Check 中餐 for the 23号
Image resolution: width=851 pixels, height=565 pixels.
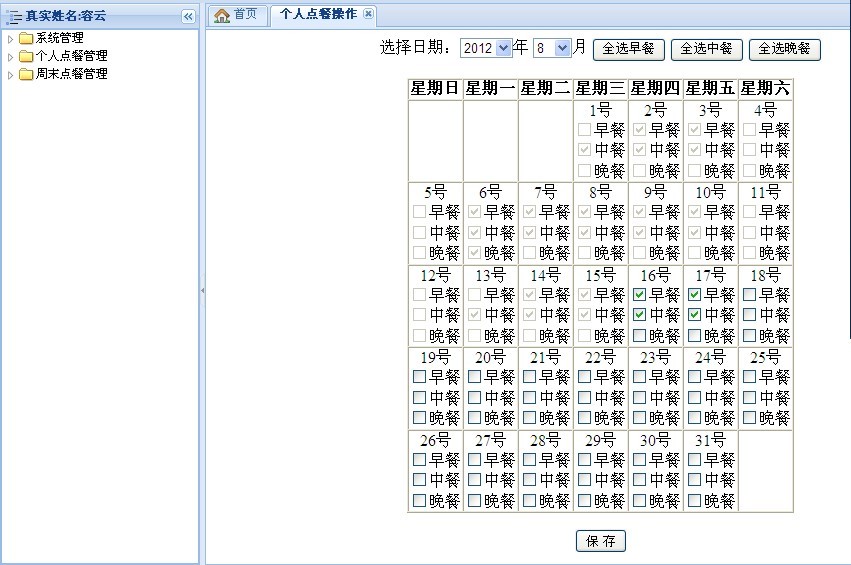click(639, 398)
